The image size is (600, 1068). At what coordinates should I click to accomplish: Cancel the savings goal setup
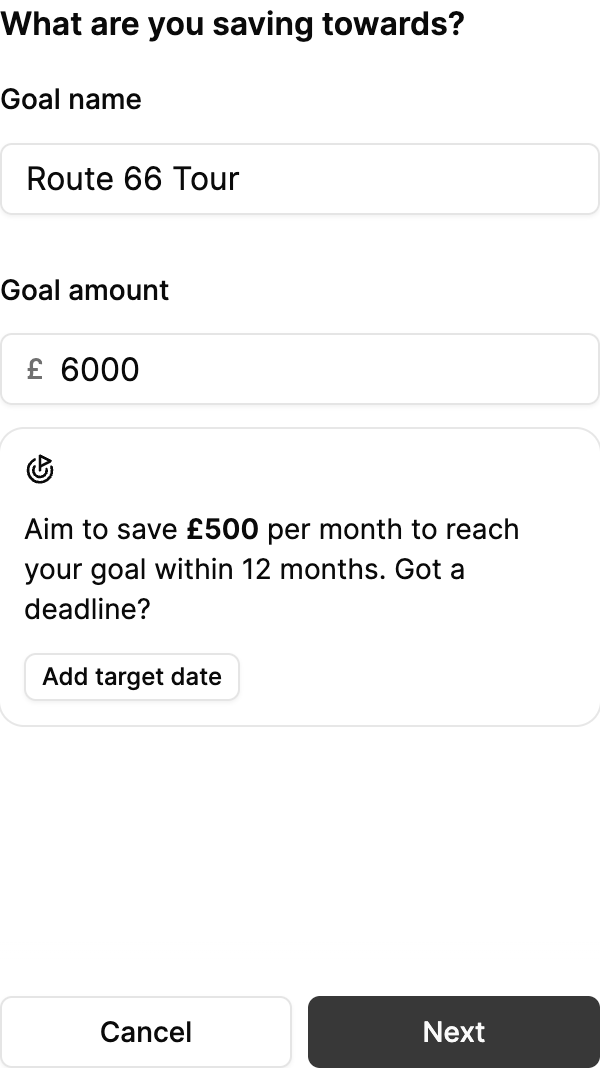(x=146, y=1032)
